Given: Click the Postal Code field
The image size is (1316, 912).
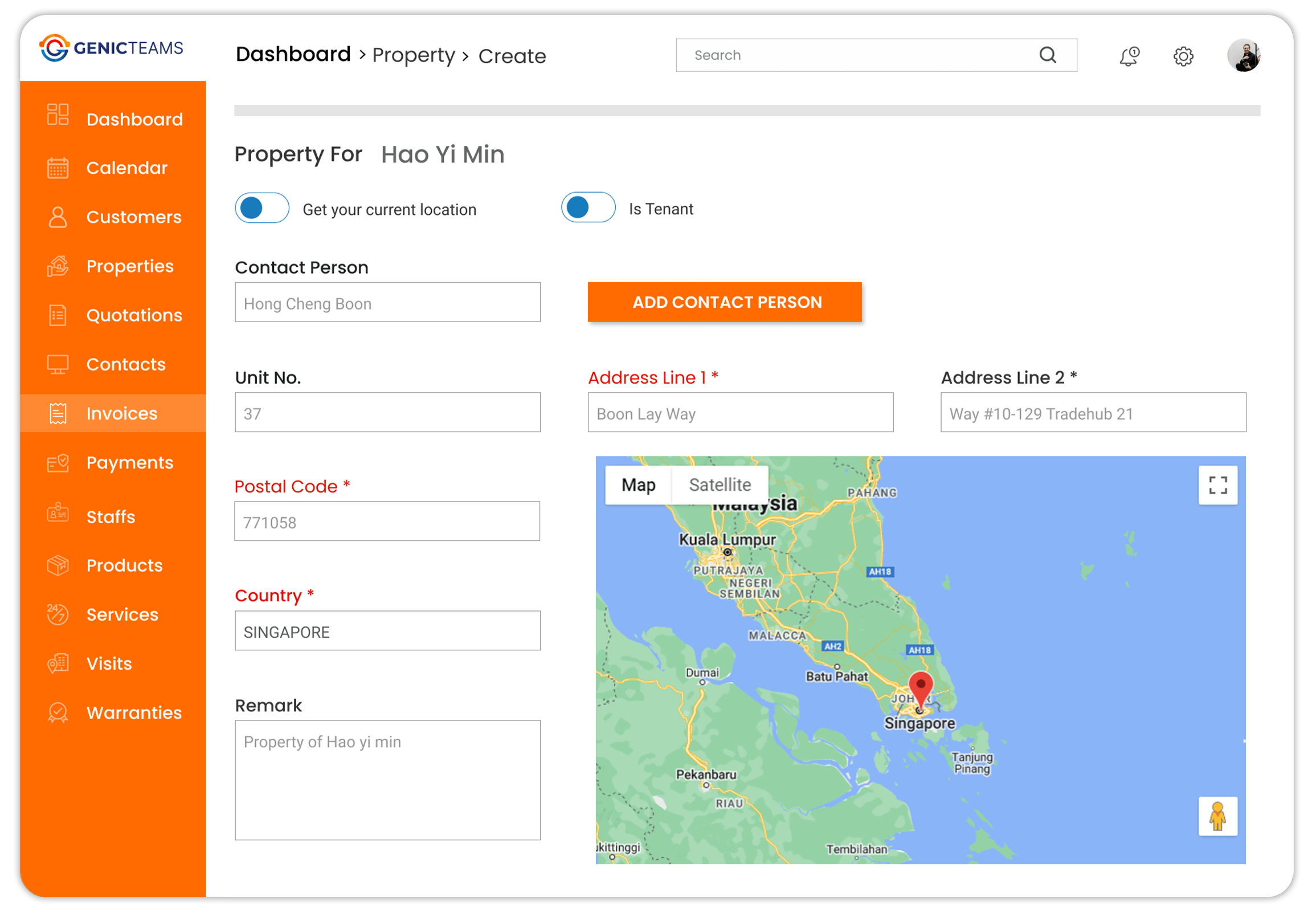Looking at the screenshot, I should [x=387, y=522].
